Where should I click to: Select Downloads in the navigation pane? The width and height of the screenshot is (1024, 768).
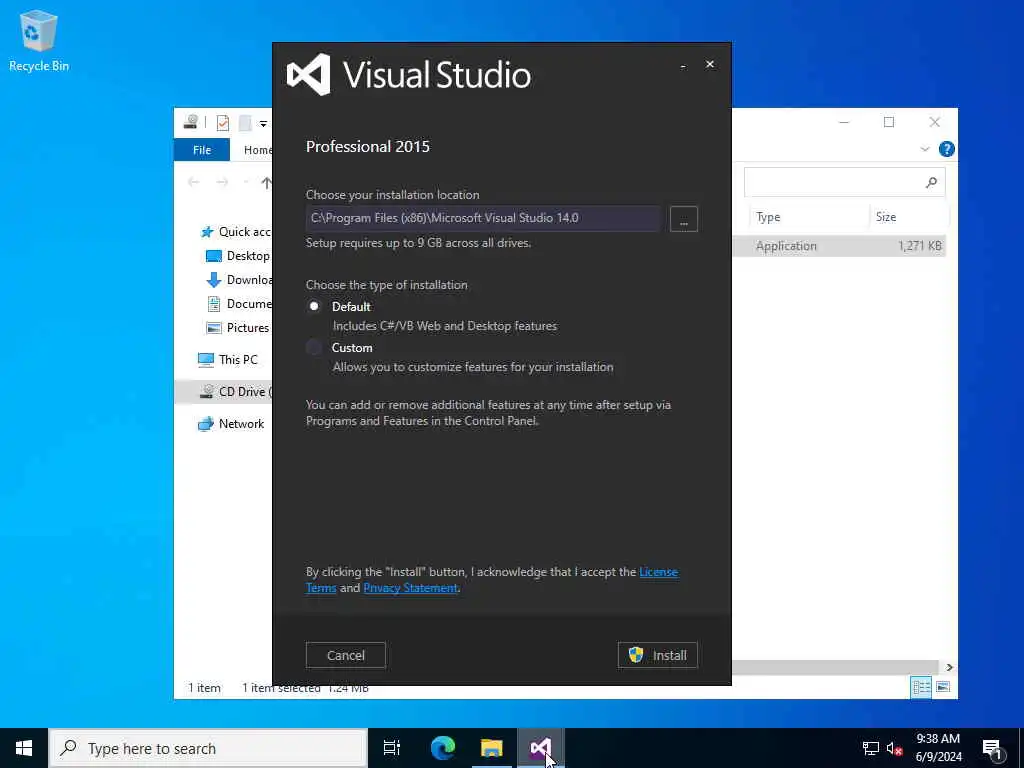tap(239, 280)
